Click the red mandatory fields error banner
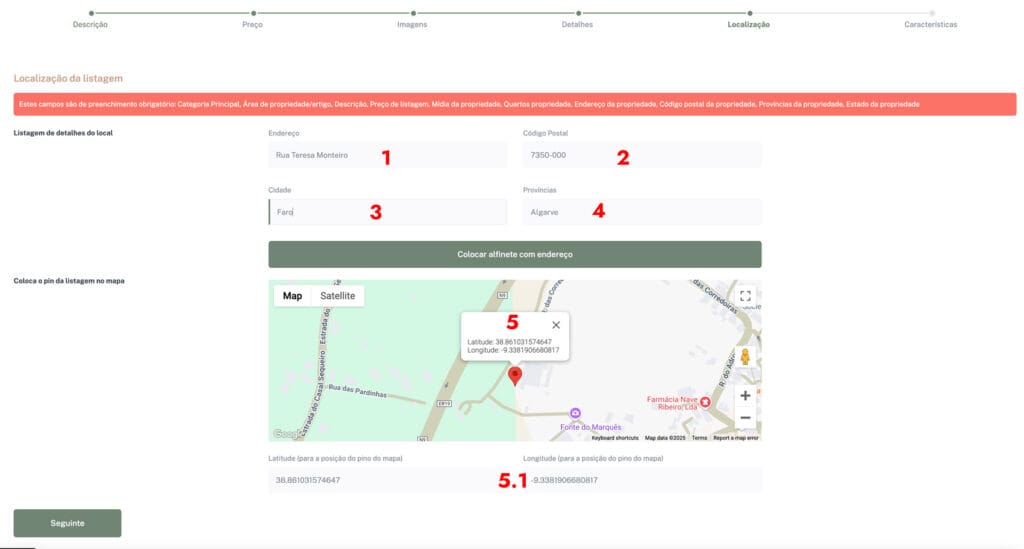Screen dimensions: 1024x549 coord(515,104)
